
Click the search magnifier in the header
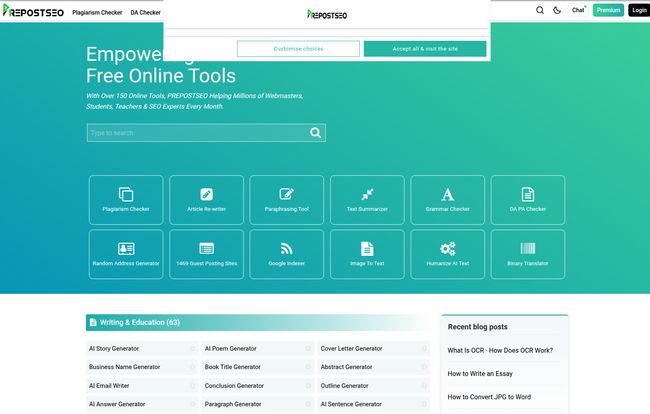click(x=540, y=10)
